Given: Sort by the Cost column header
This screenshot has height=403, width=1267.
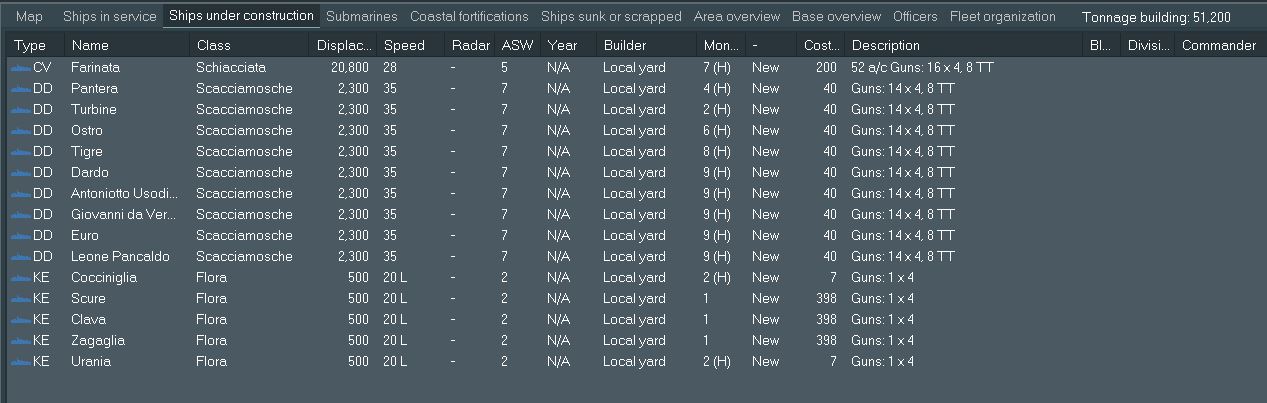Looking at the screenshot, I should tap(821, 45).
